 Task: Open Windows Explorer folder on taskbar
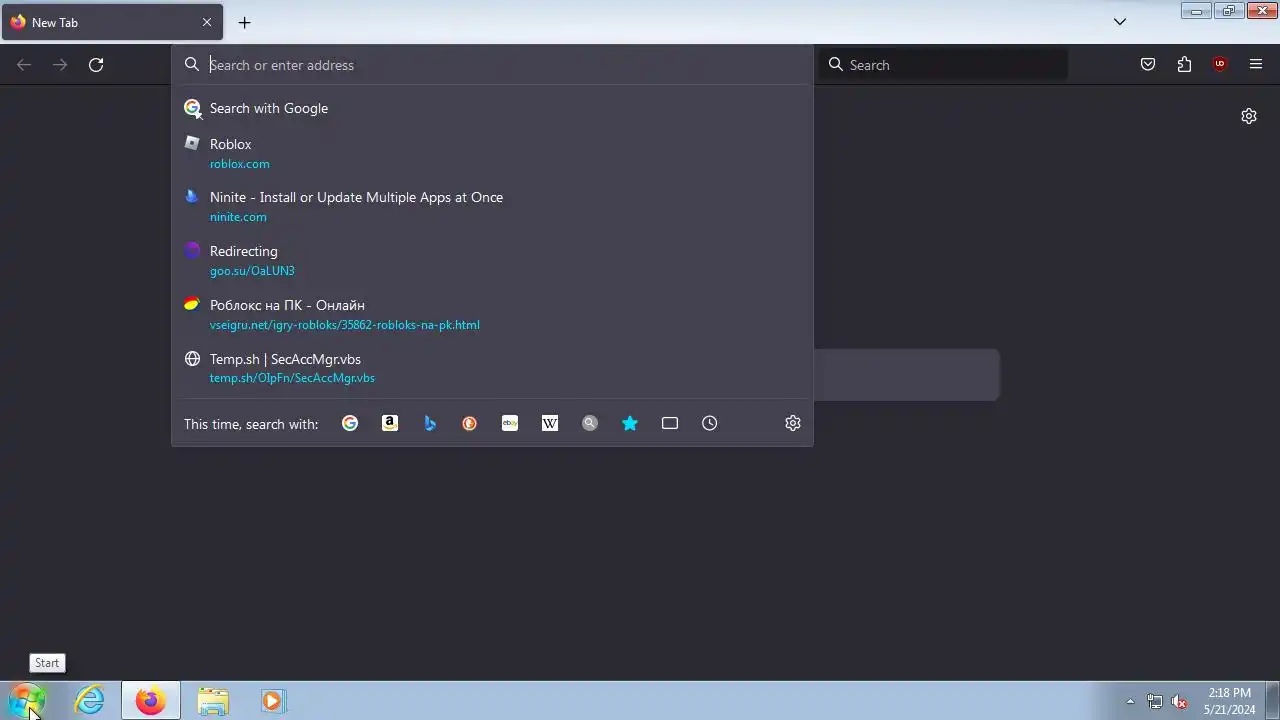[x=213, y=701]
